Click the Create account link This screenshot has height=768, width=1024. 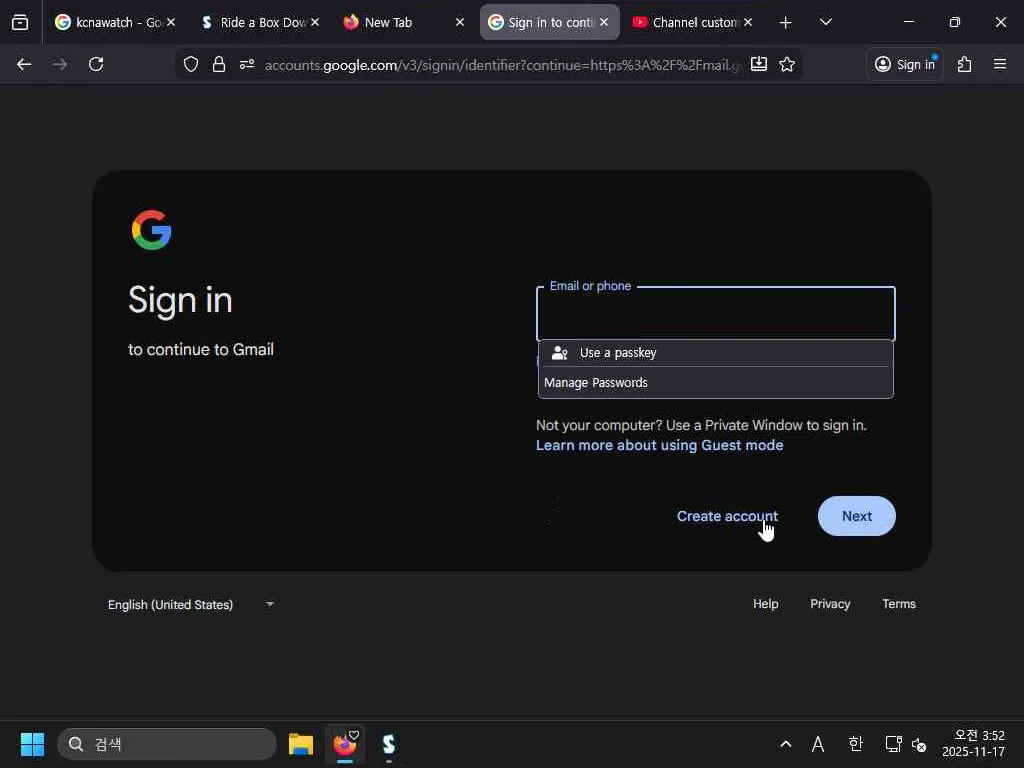727,516
